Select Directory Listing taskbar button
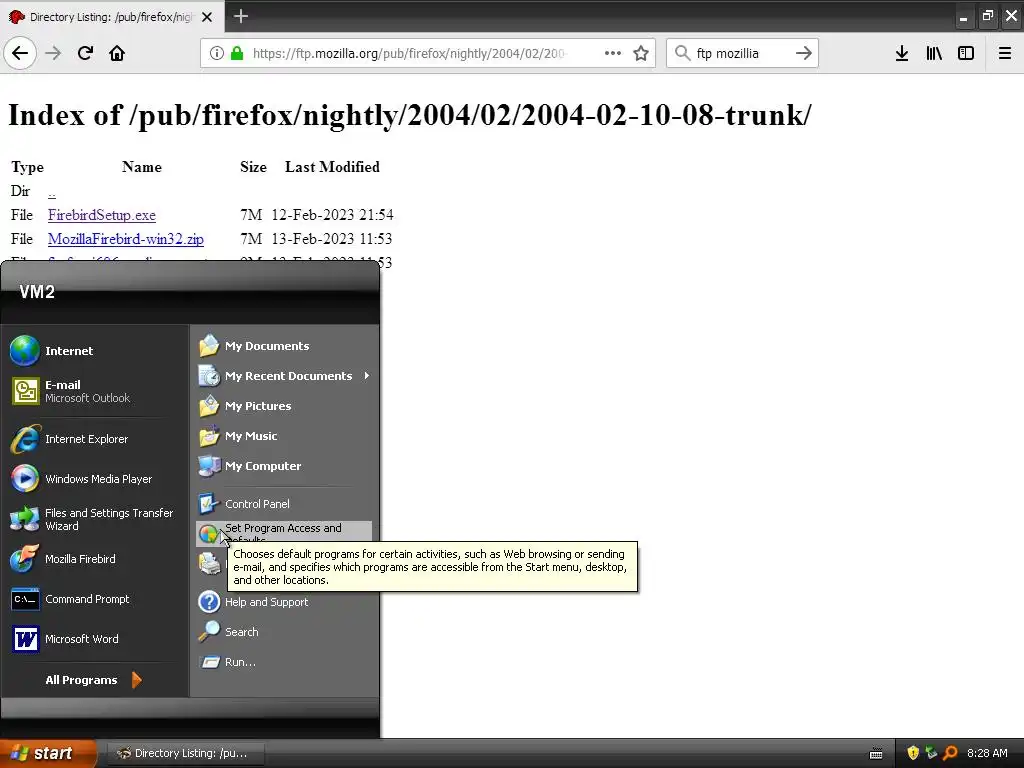Screen dimensions: 1024x768 (185, 753)
